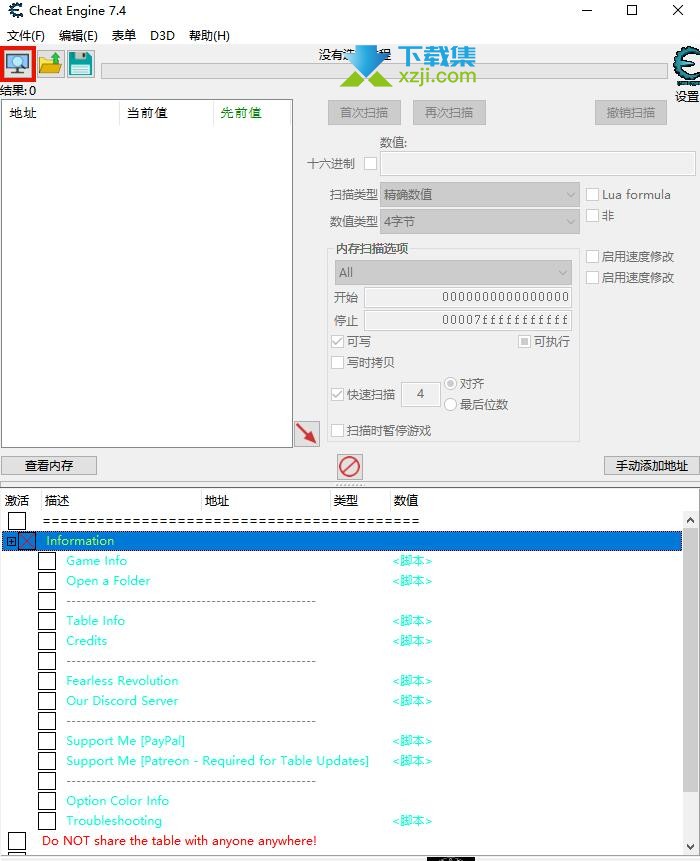The height and width of the screenshot is (861, 700).
Task: Click the 当前值 column header
Action: (166, 113)
